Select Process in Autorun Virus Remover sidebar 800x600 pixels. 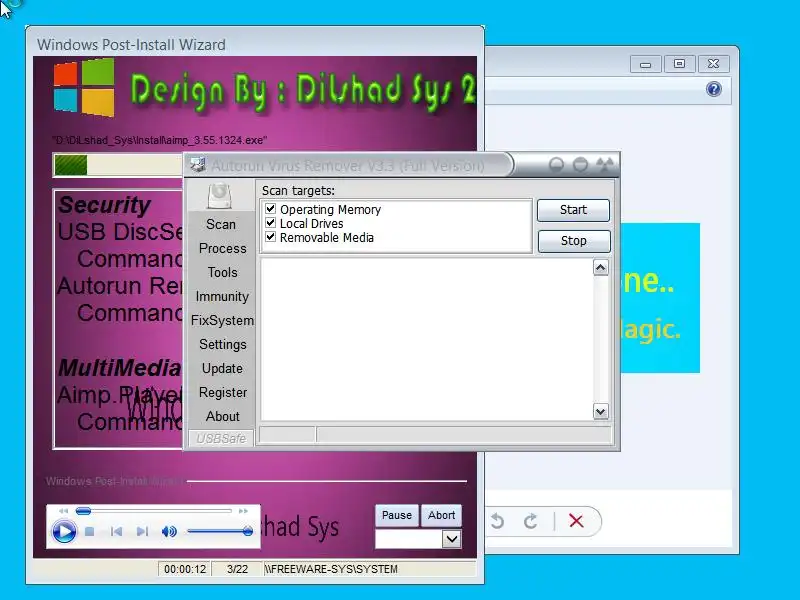point(222,248)
